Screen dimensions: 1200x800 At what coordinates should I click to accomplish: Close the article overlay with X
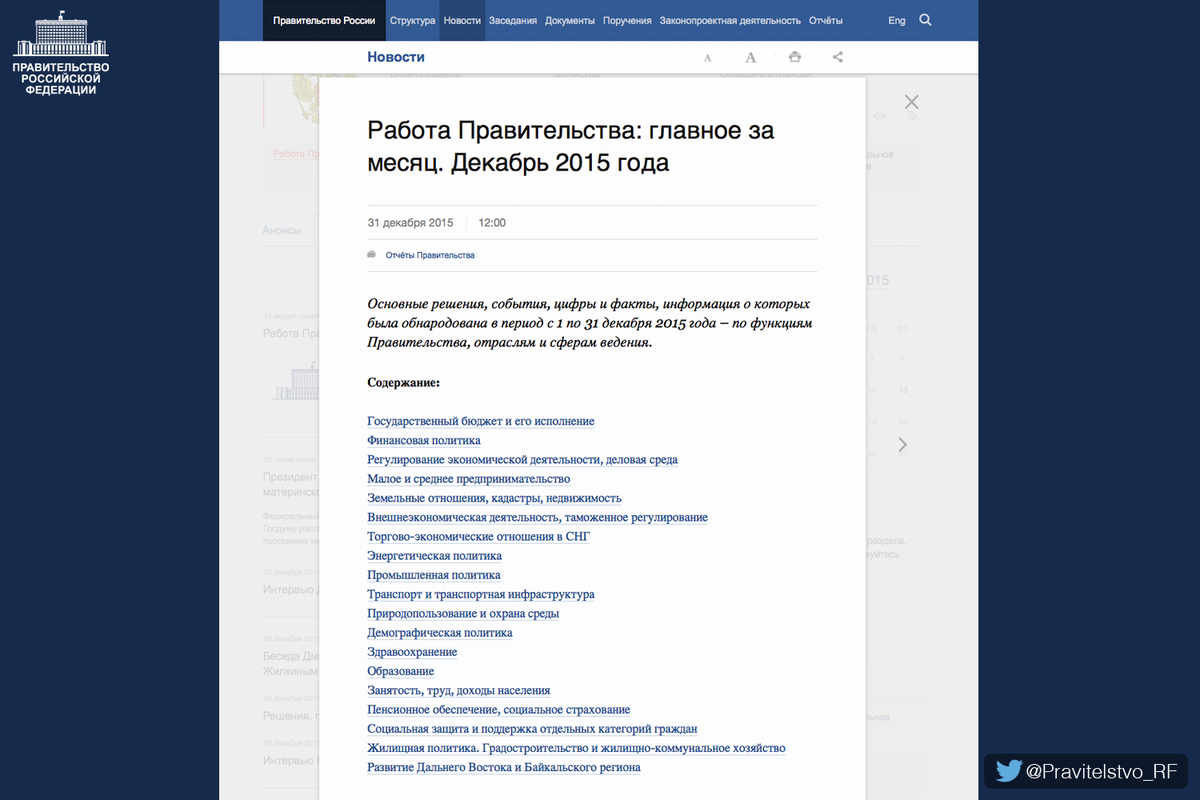(x=911, y=102)
